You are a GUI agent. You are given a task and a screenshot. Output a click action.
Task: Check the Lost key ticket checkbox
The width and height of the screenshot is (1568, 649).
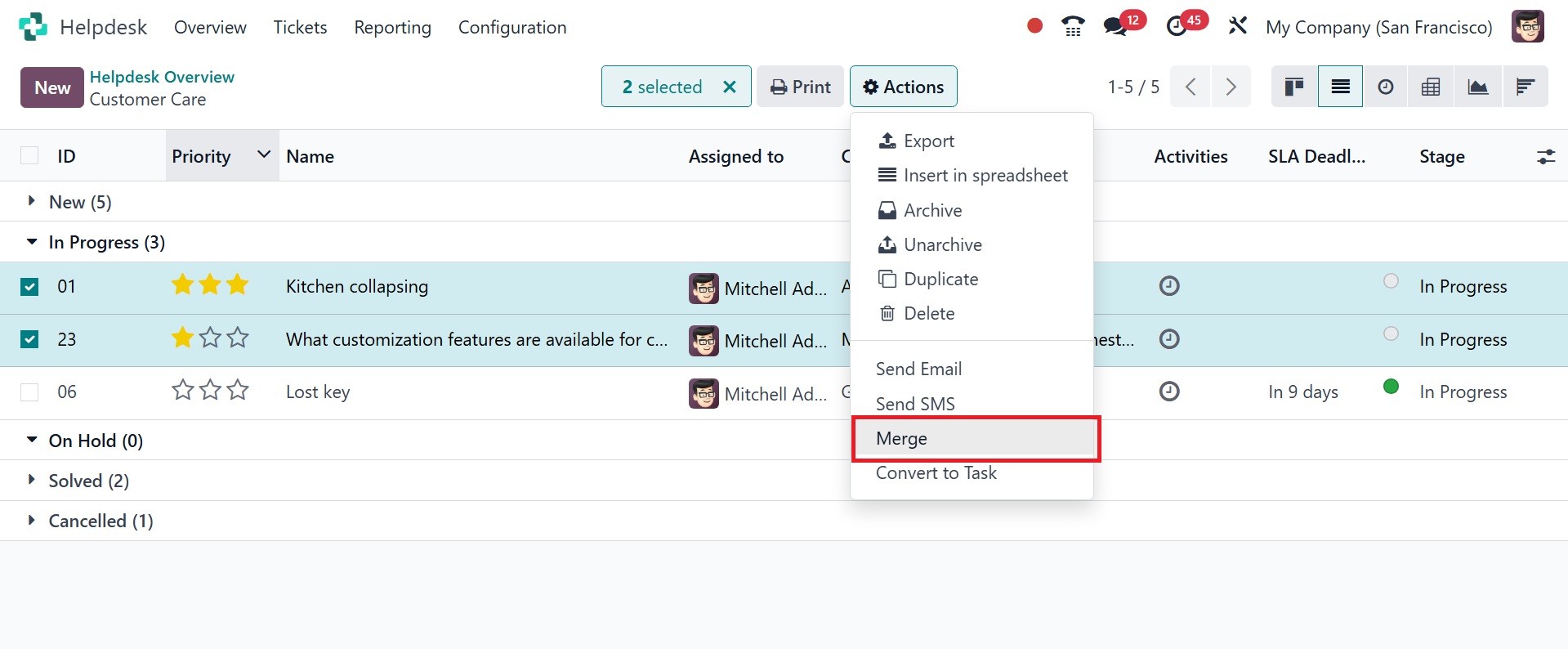(29, 392)
